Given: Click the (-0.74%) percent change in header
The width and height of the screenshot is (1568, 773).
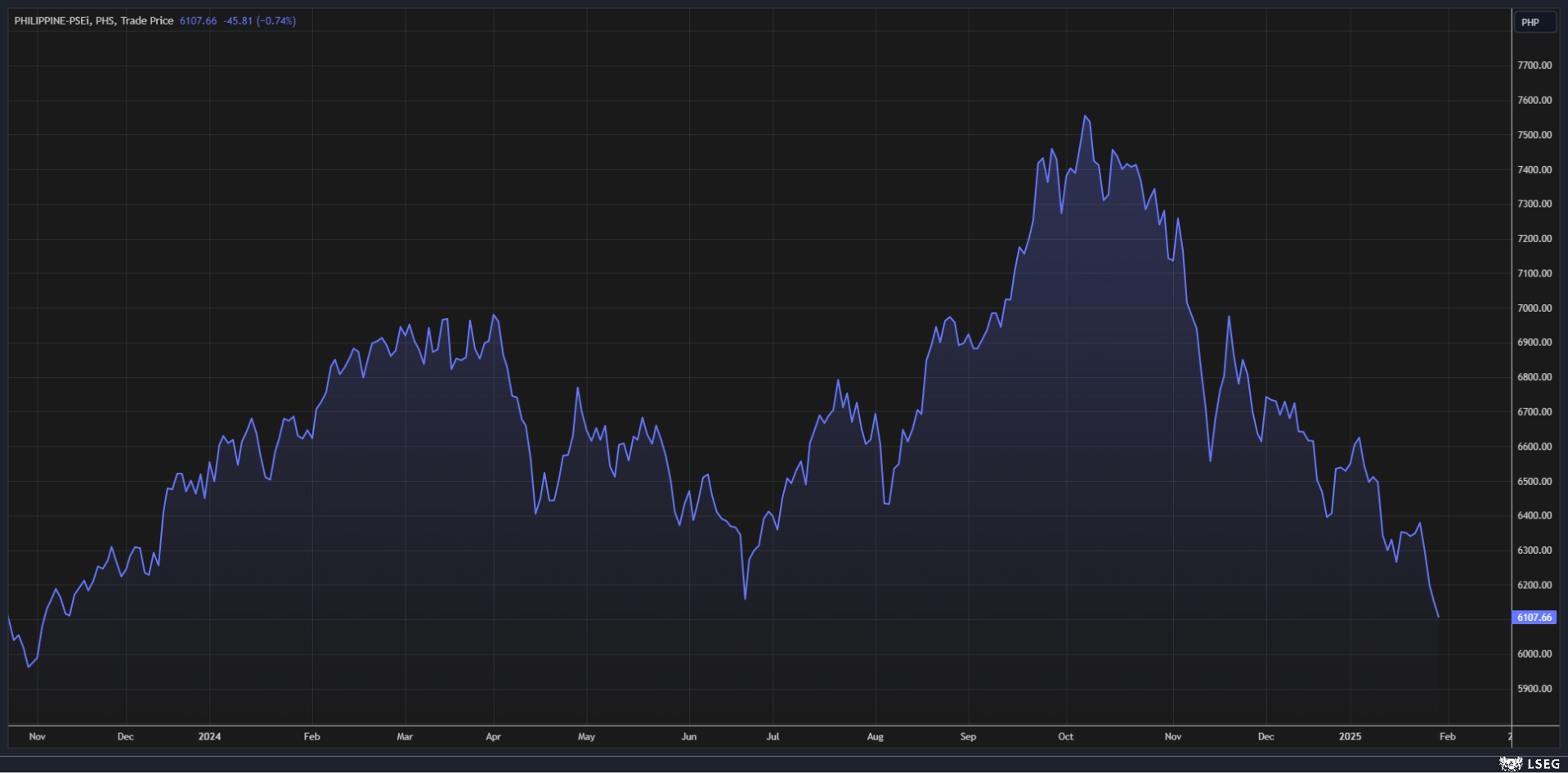Looking at the screenshot, I should click(x=276, y=20).
